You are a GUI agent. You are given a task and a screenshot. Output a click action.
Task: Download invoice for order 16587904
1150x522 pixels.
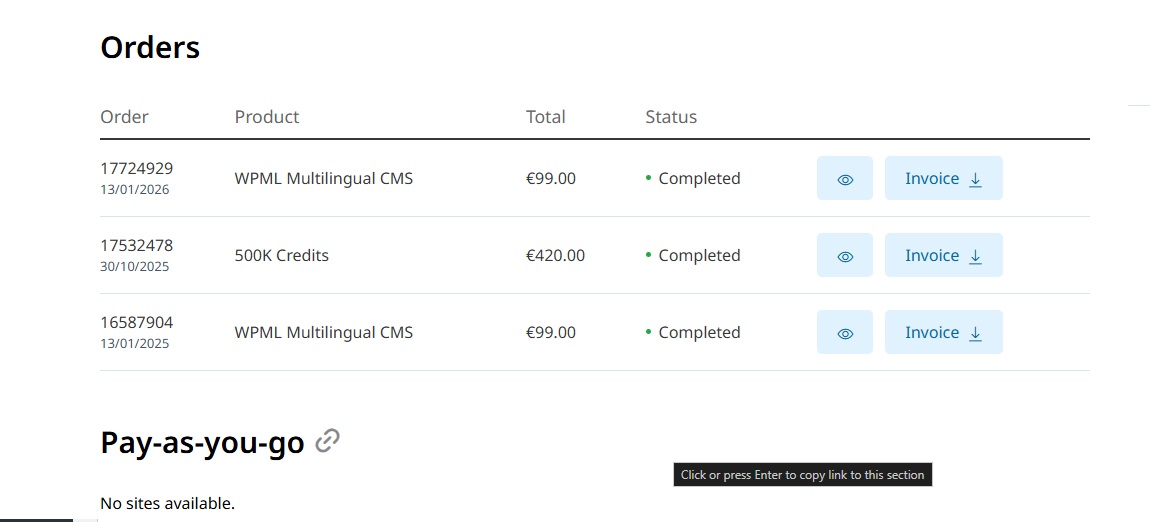[943, 333]
